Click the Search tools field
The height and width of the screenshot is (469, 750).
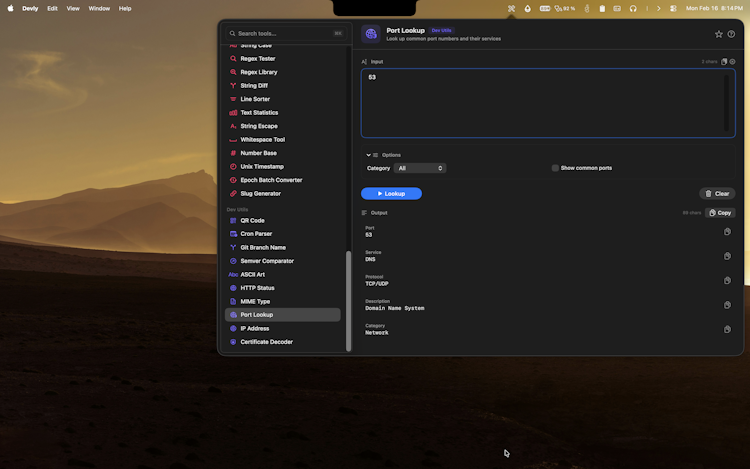tap(286, 33)
